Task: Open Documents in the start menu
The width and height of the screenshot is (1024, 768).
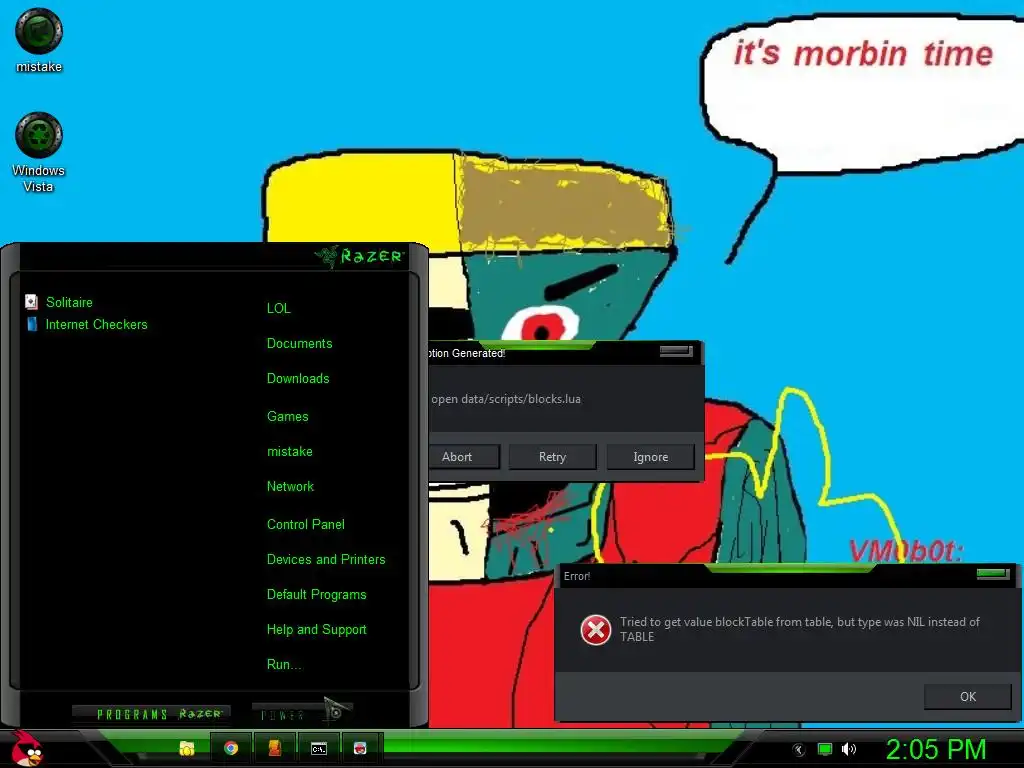Action: click(x=300, y=344)
